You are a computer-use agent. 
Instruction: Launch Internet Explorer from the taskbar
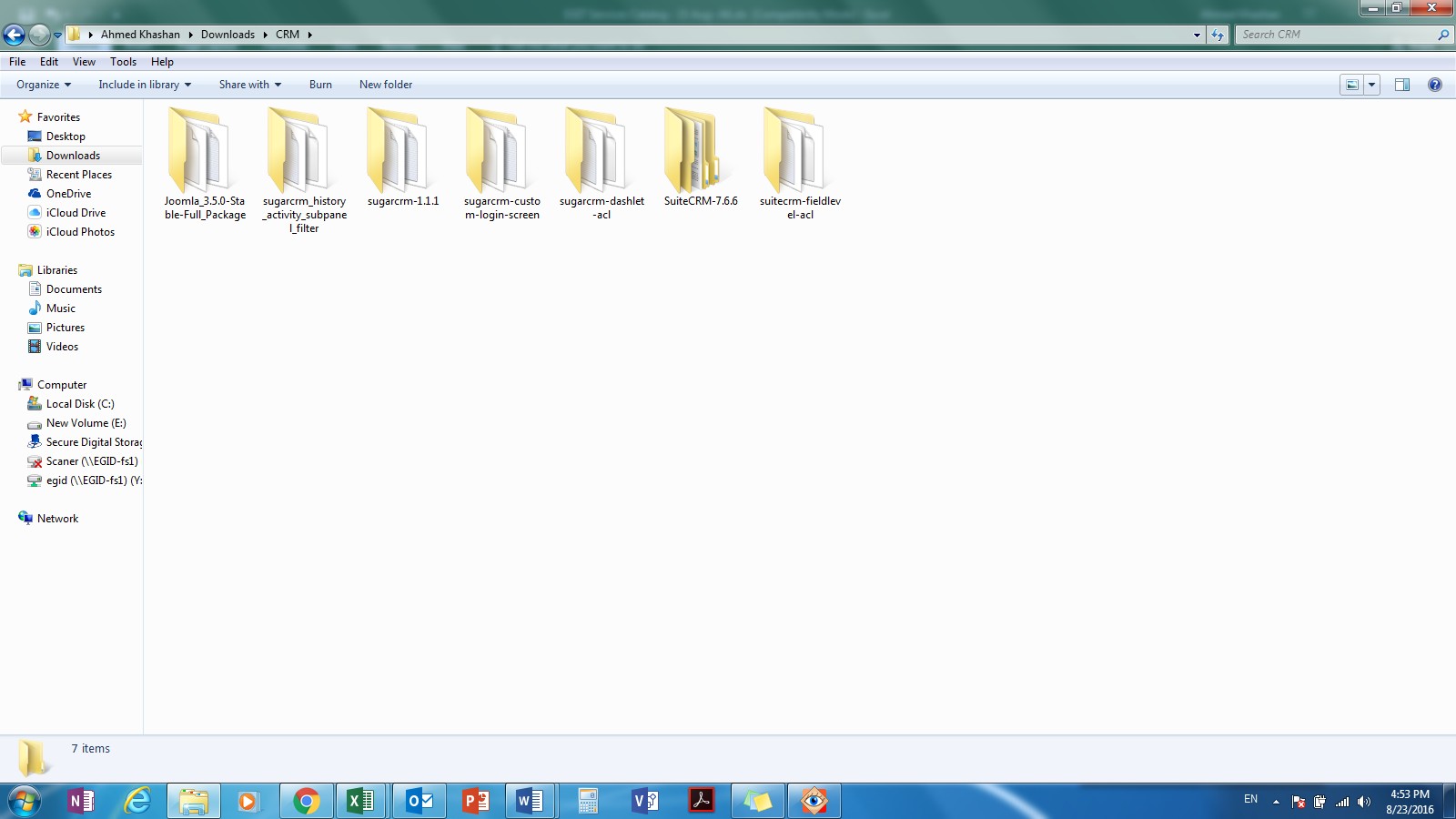137,801
